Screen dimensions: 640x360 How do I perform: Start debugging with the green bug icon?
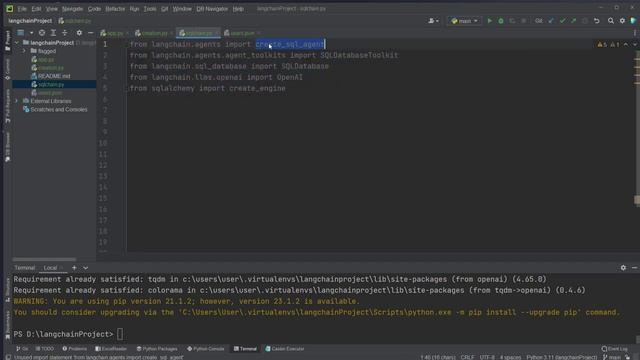(x=501, y=21)
